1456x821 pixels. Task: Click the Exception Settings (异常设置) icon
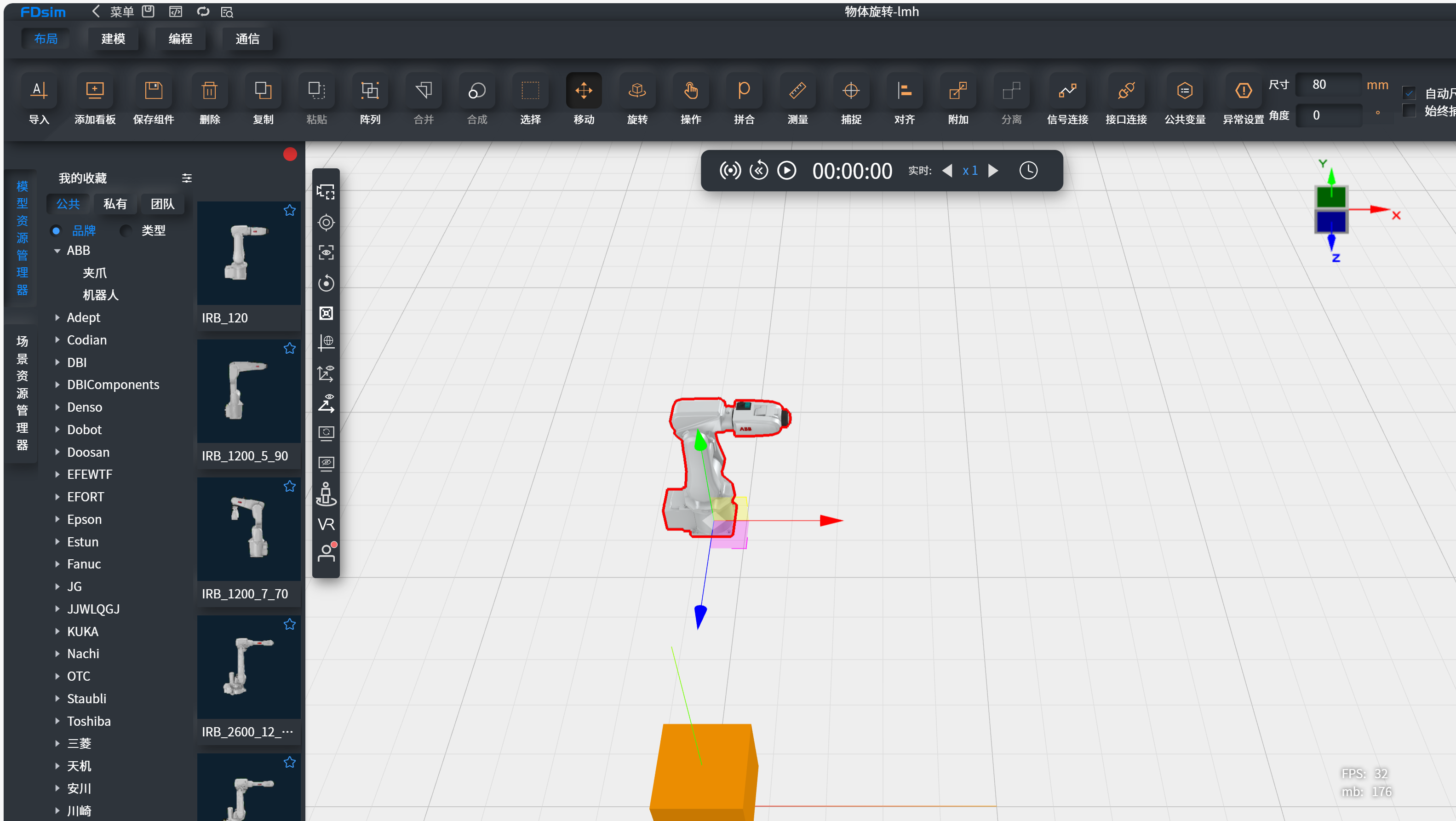pyautogui.click(x=1243, y=91)
